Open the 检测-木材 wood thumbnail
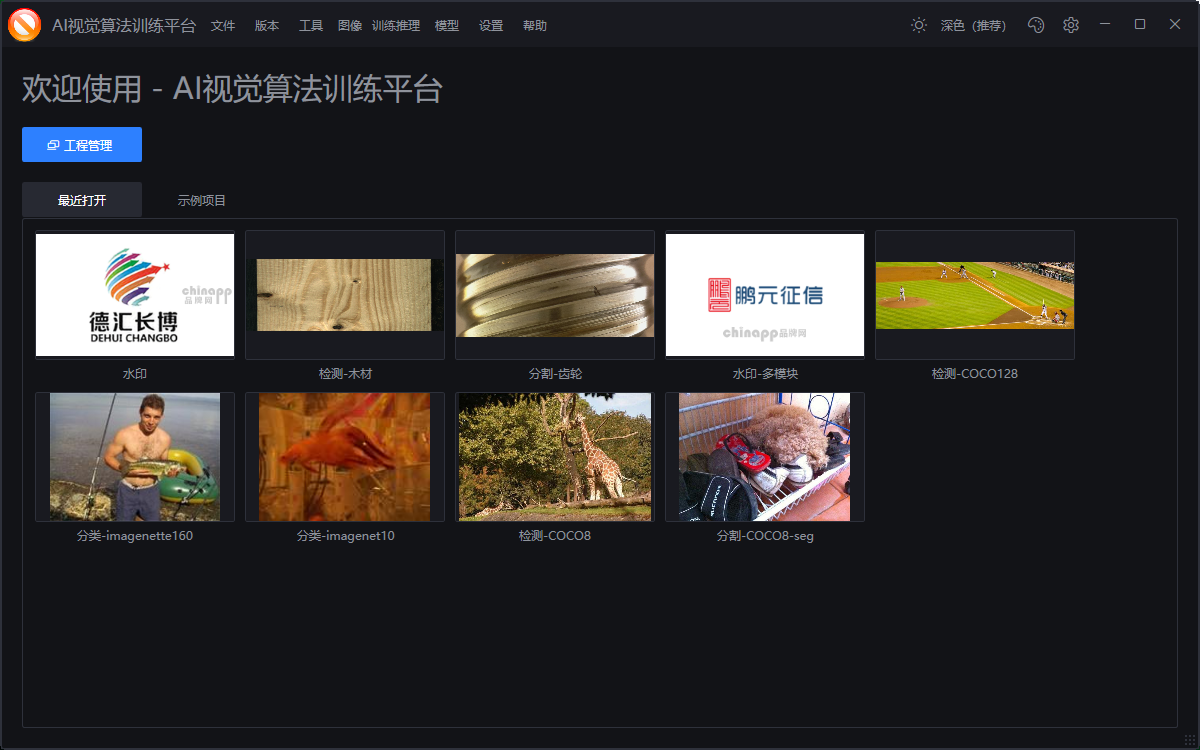The width and height of the screenshot is (1200, 750). pos(345,295)
